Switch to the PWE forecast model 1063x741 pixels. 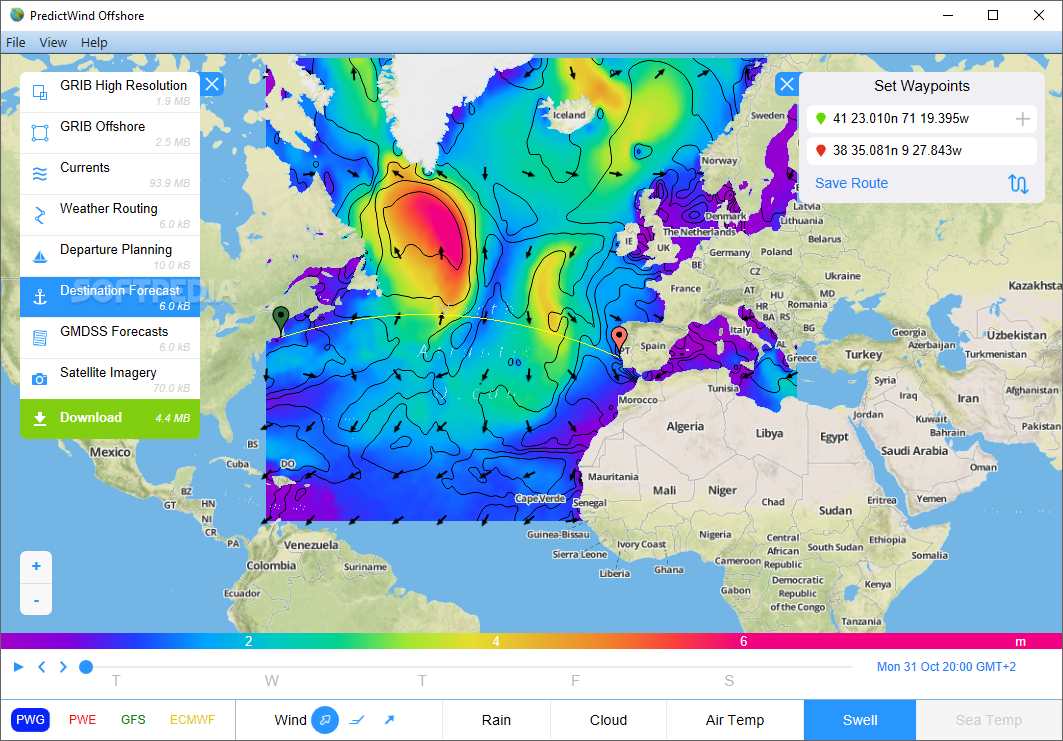coord(83,720)
